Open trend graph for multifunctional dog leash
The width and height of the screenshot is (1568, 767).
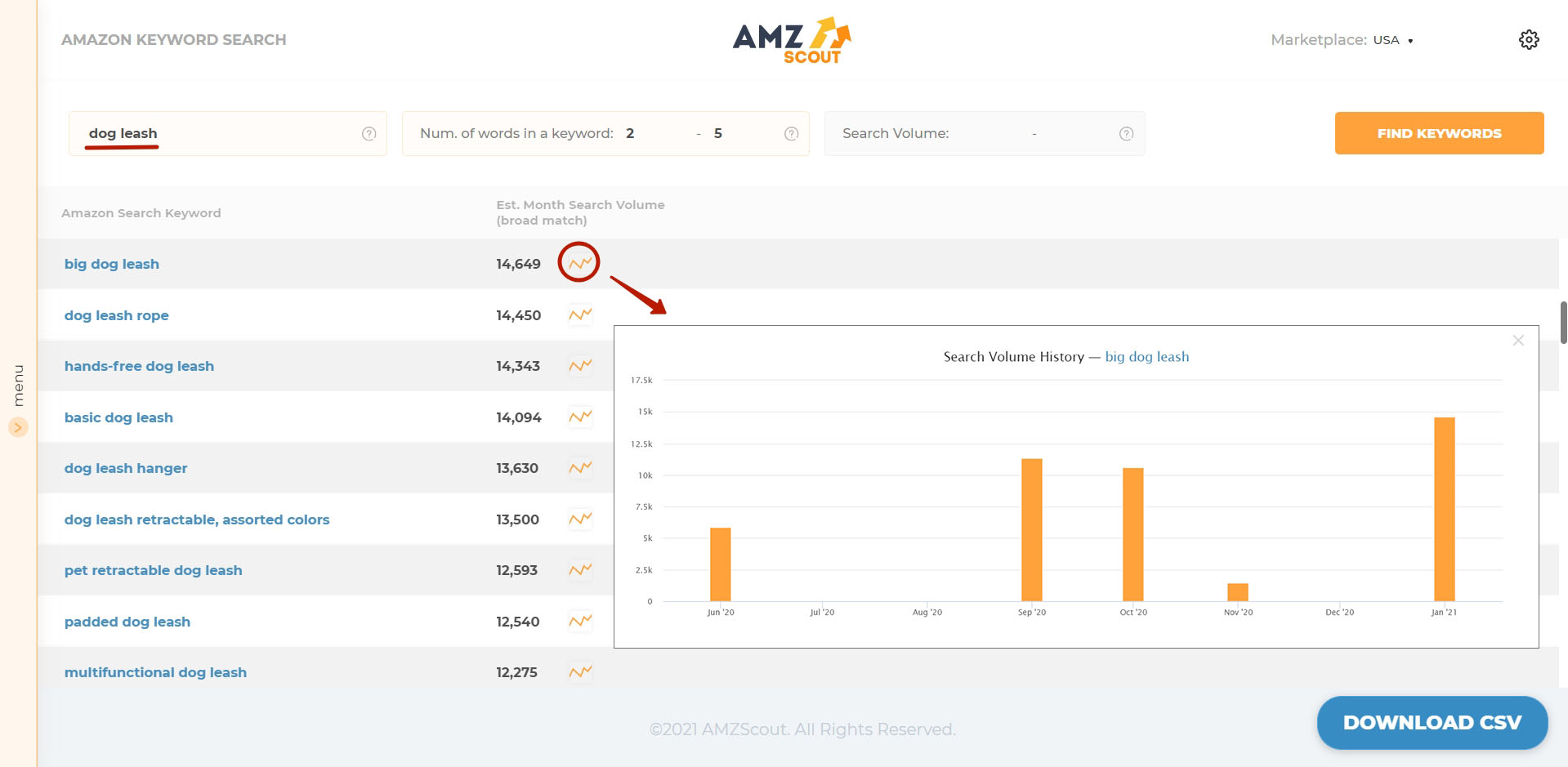[579, 672]
